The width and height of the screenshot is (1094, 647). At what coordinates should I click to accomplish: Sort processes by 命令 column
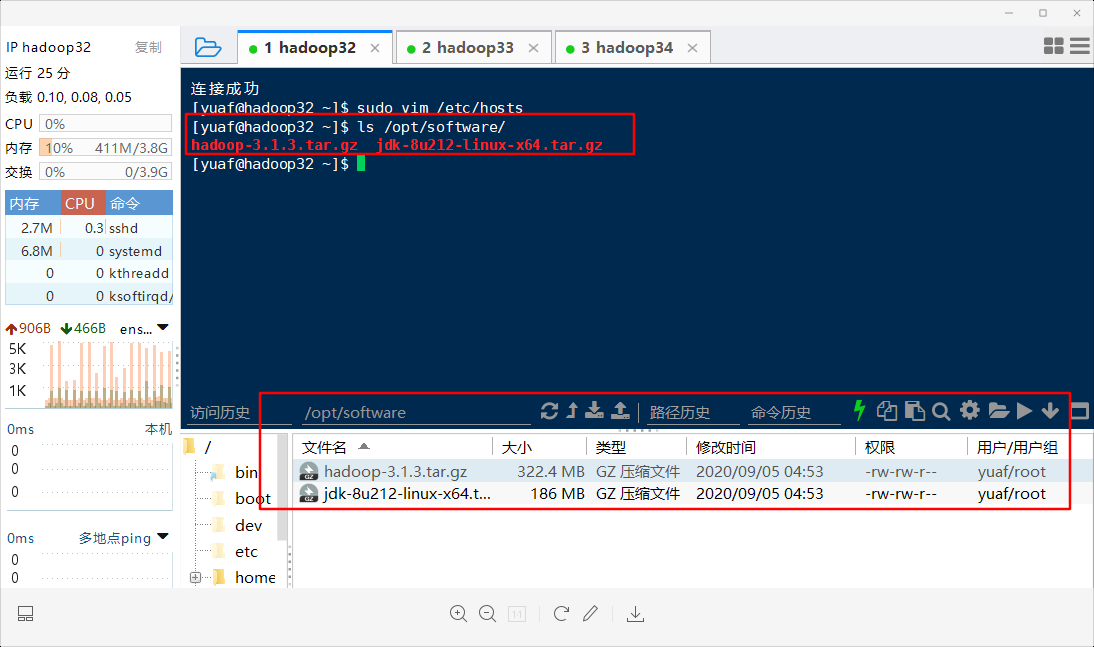(139, 203)
